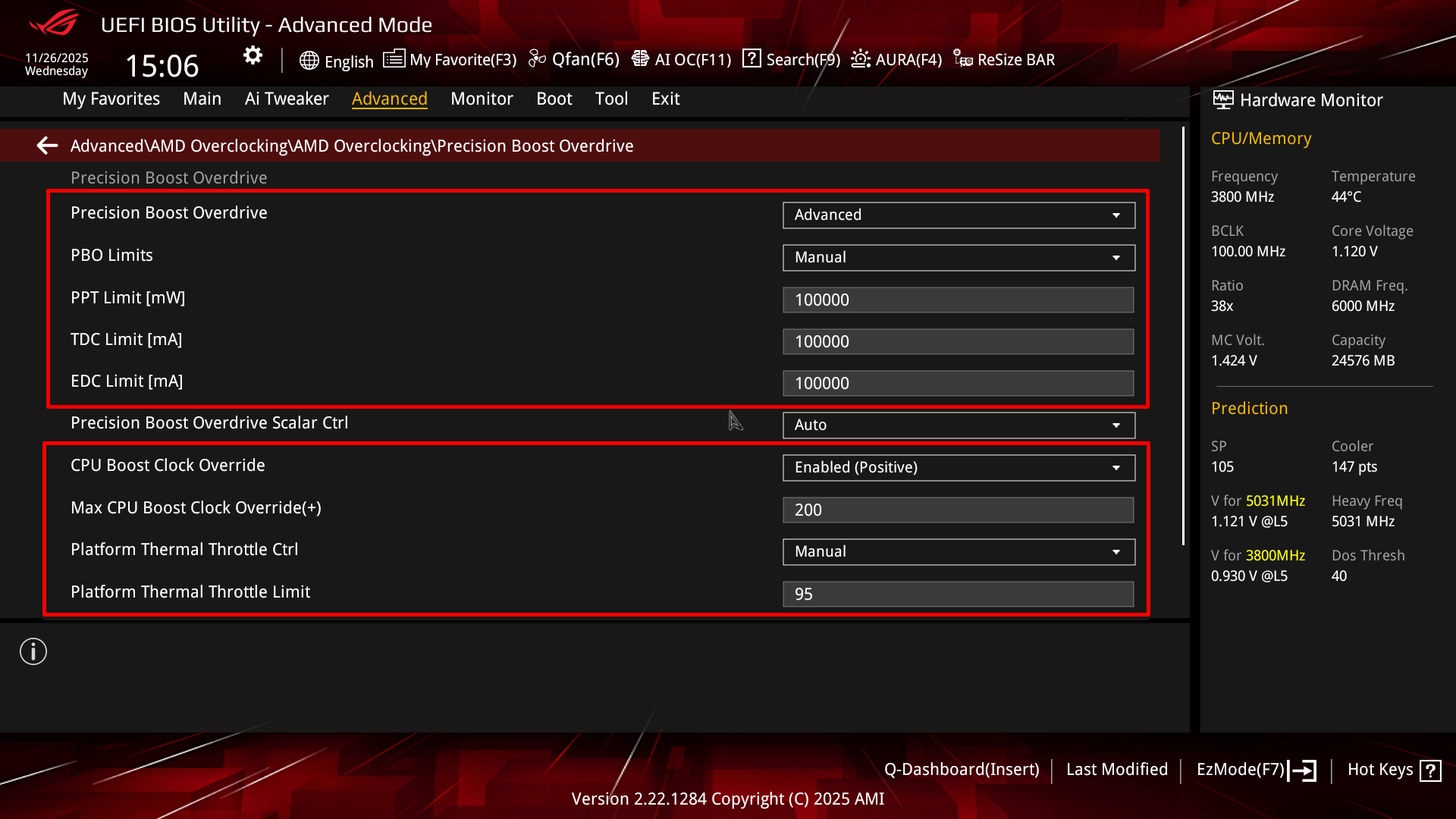Switch to the Ai Tweaker tab
This screenshot has width=1456, height=819.
pos(287,99)
